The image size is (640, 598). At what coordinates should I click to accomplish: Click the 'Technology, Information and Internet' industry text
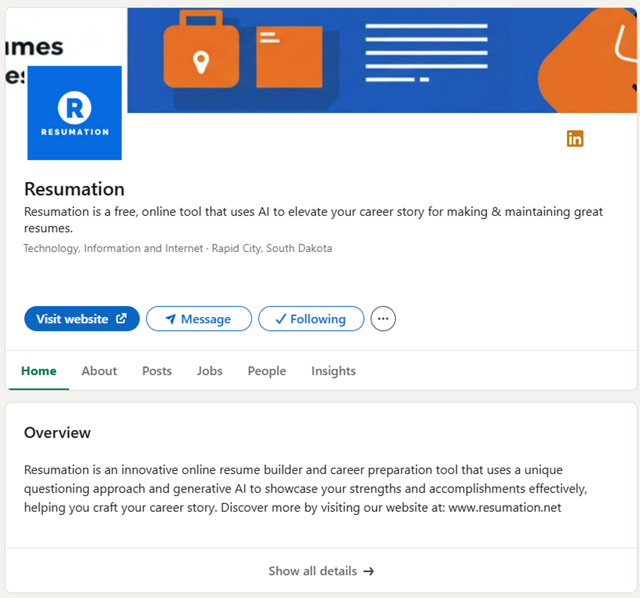tap(113, 248)
